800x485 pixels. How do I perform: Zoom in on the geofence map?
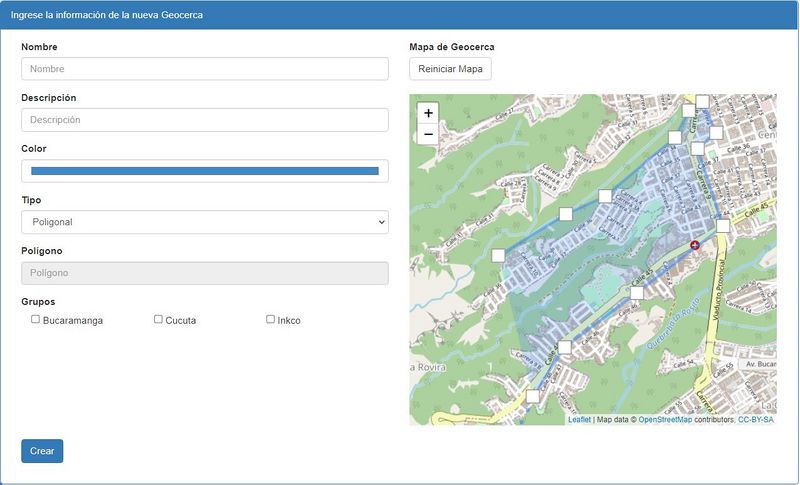tap(428, 113)
